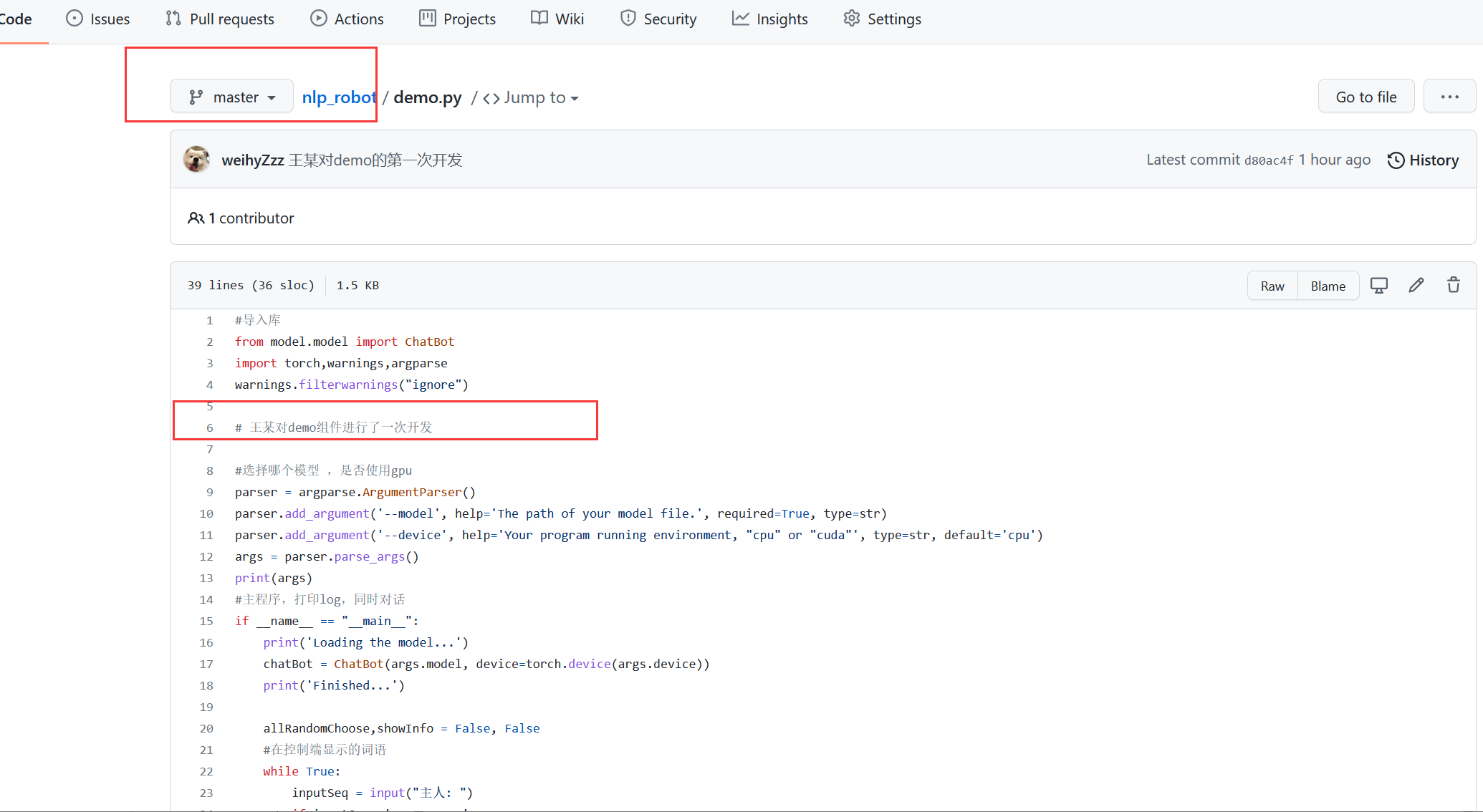Click the Blame button
Viewport: 1483px width, 812px height.
1328,286
